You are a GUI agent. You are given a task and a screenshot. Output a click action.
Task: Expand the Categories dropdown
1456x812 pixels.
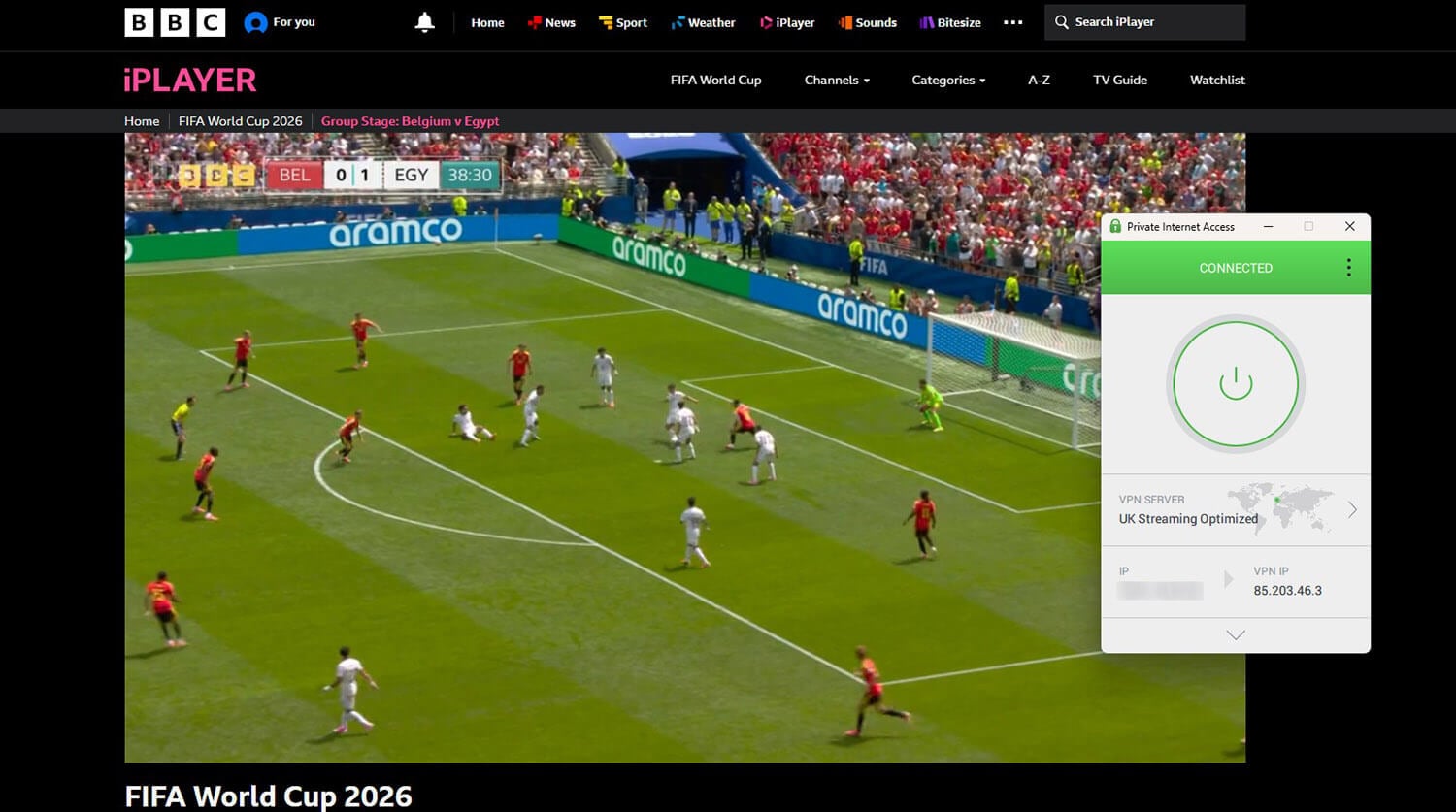tap(948, 80)
